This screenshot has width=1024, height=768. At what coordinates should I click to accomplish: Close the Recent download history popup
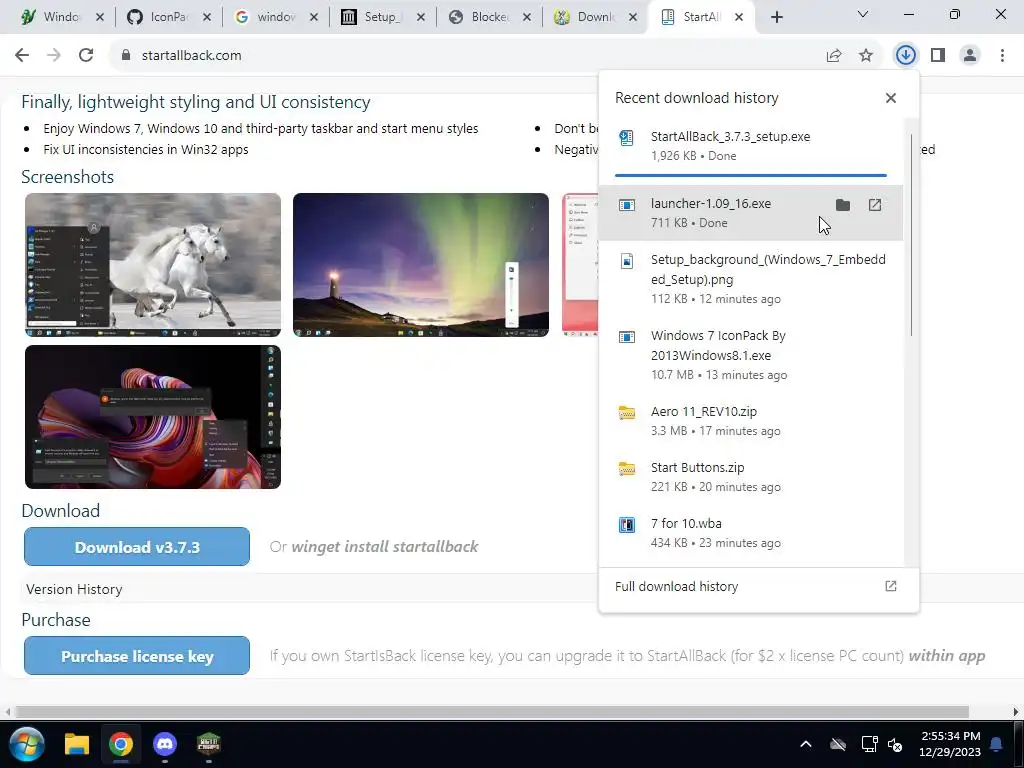(891, 98)
